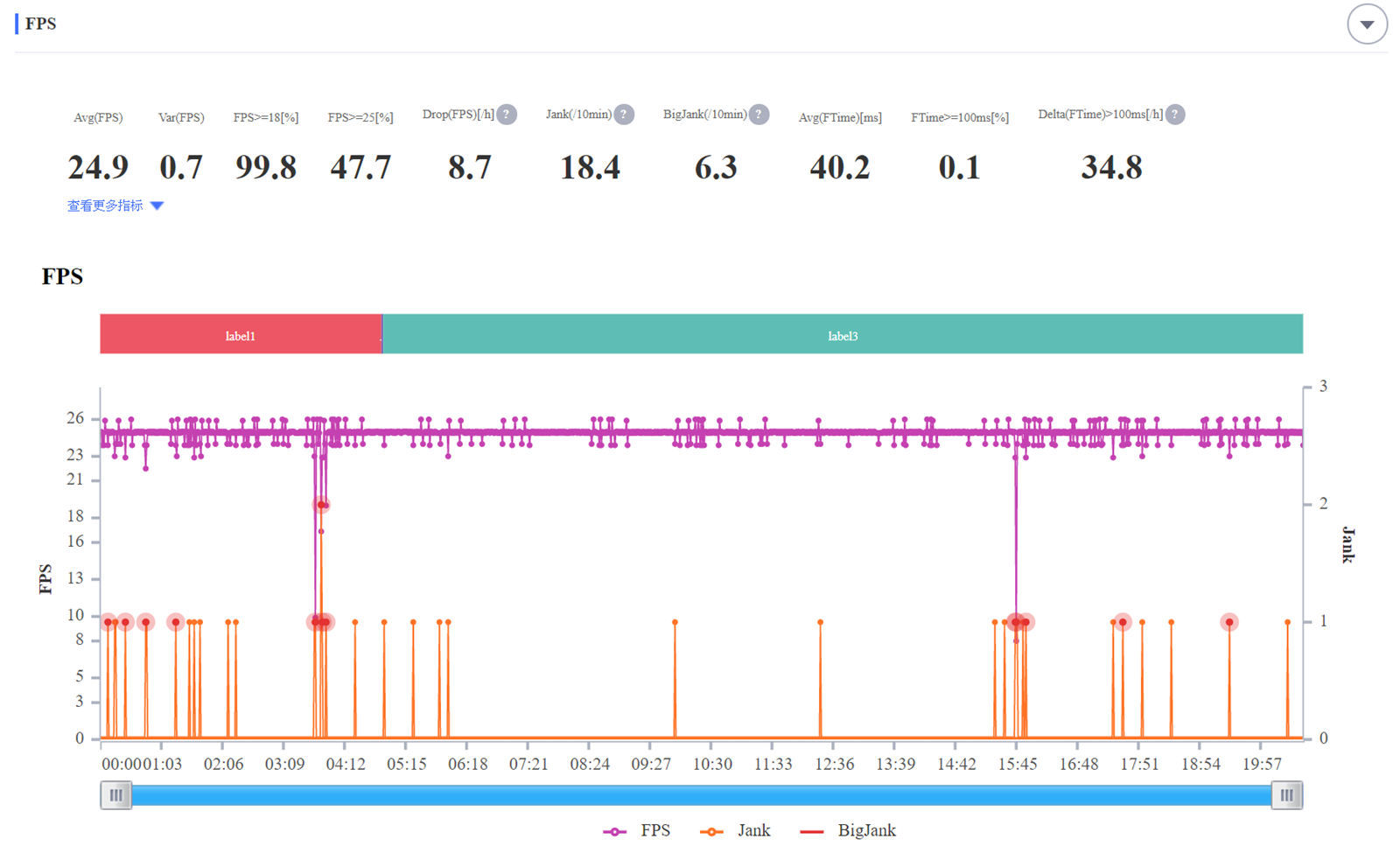Click help icon beside BigJank(/10min)
1400x846 pixels.
[x=759, y=115]
